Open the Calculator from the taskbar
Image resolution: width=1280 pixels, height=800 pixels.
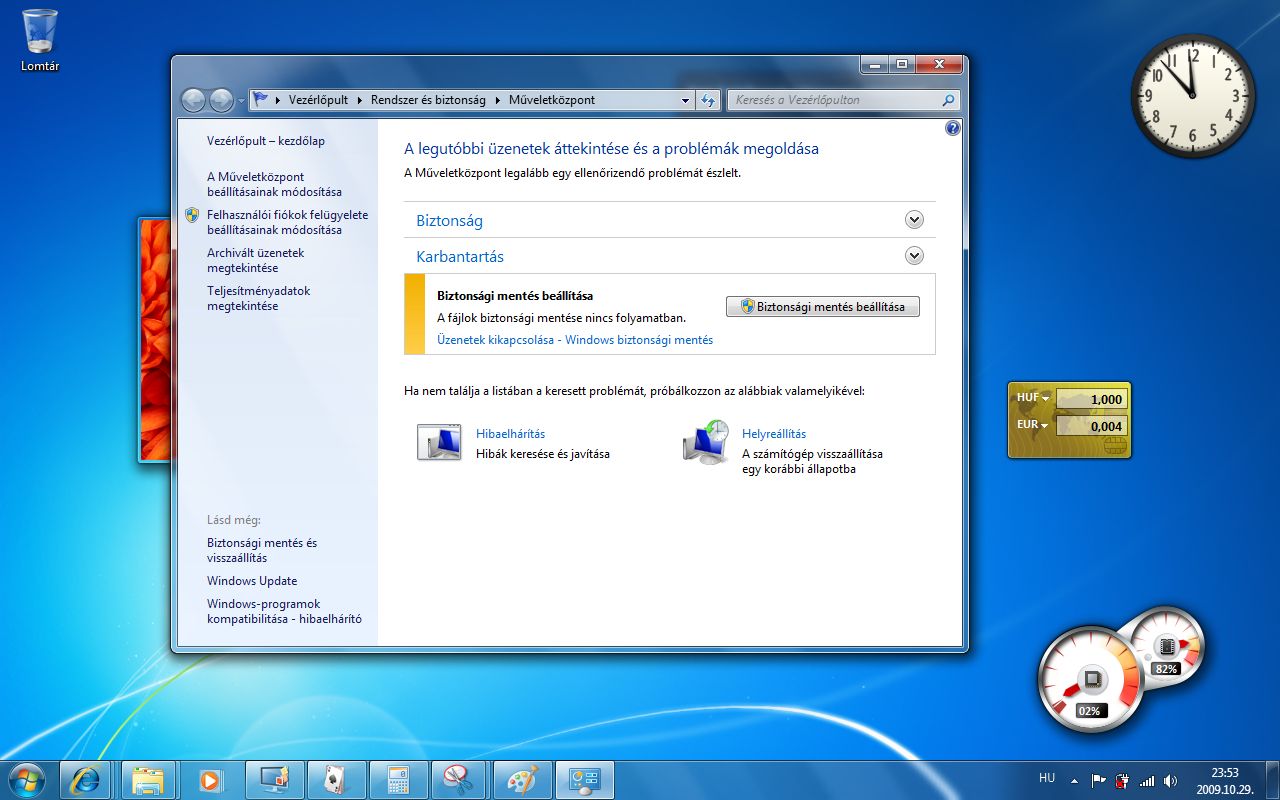[397, 779]
